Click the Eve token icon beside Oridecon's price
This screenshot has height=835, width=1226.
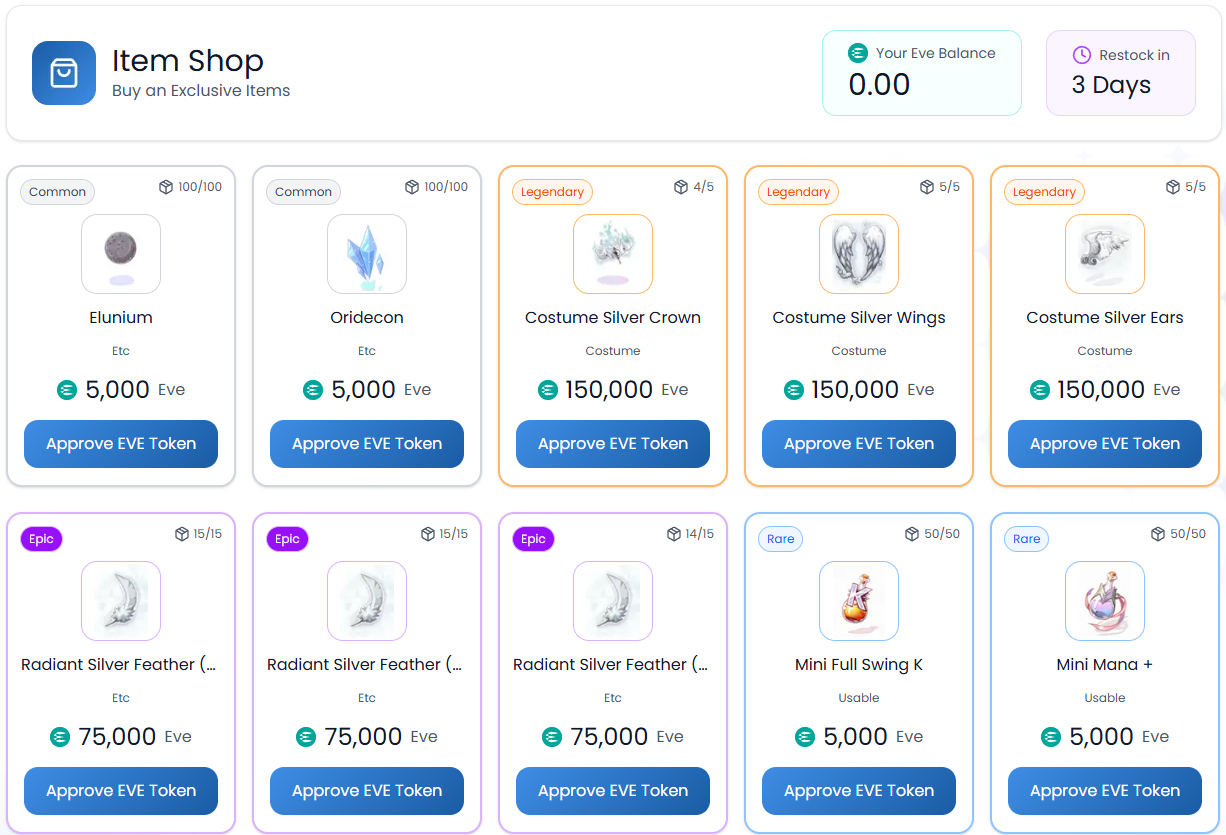313,390
